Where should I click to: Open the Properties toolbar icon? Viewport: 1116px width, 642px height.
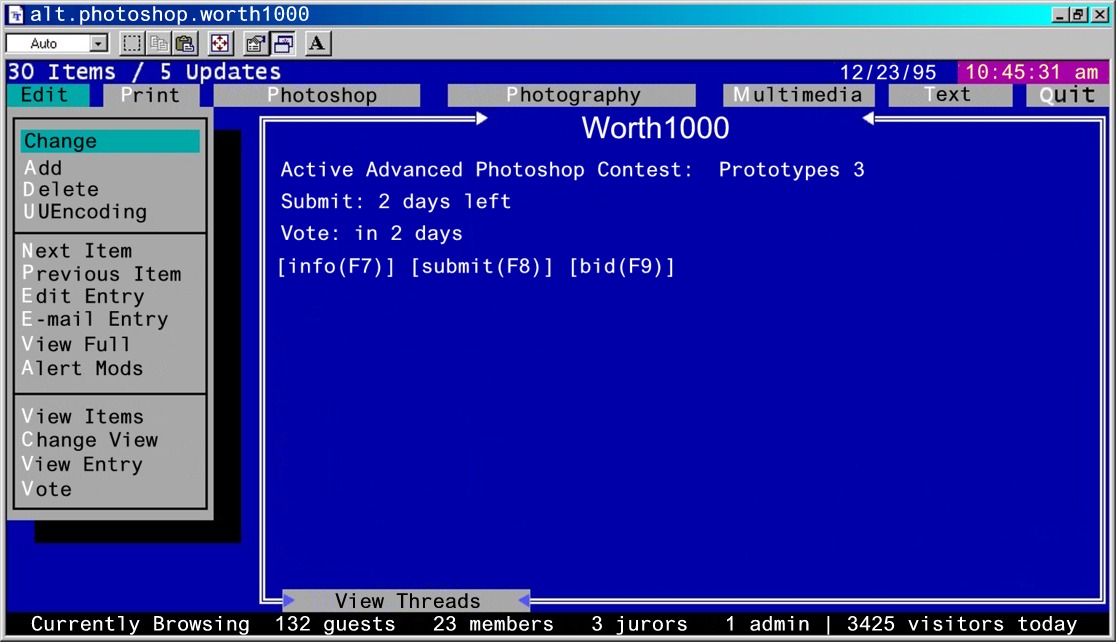coord(255,43)
